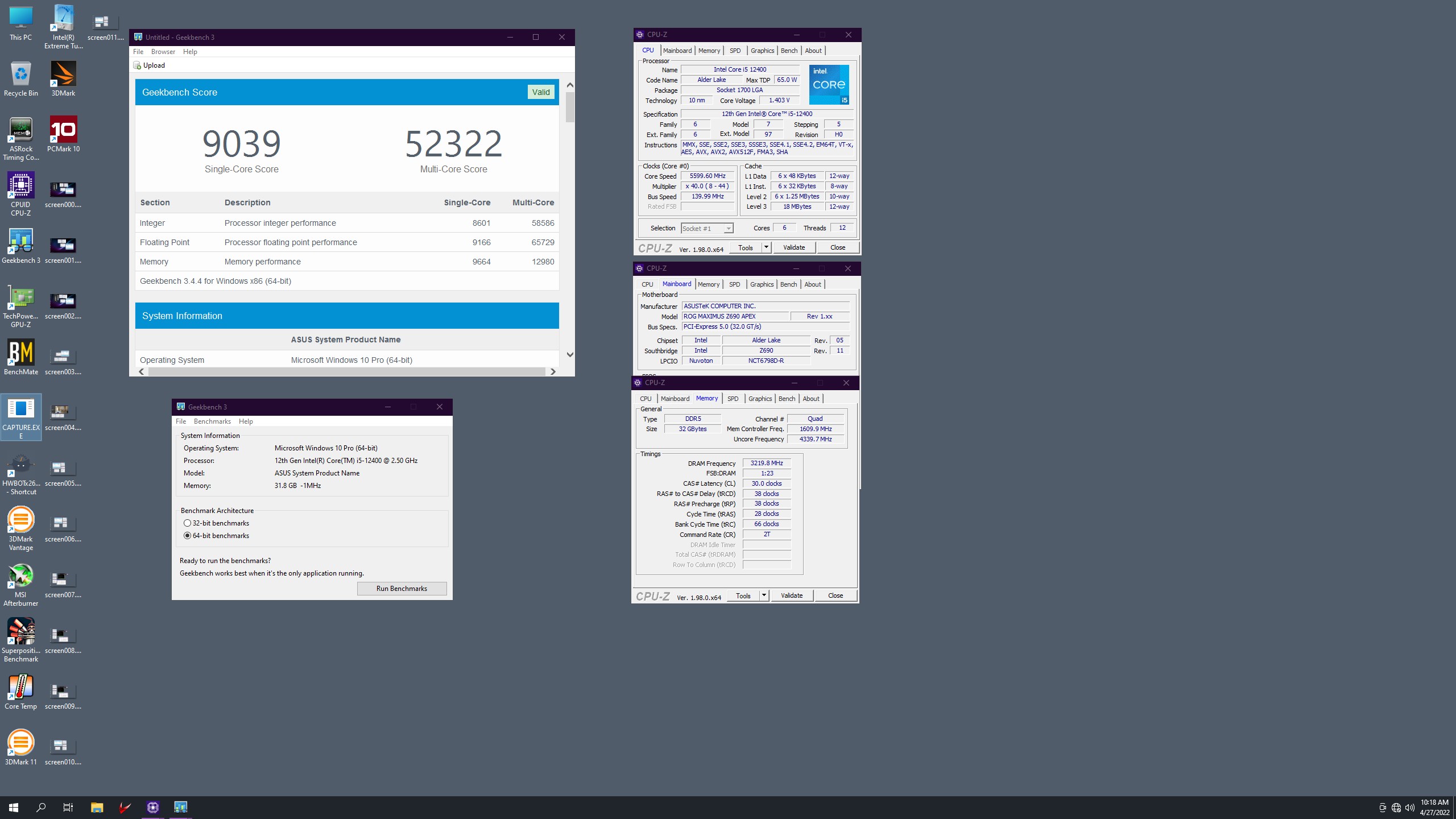Click vertical scrollbar thumb in Geekbench results
1456x819 pixels.
570,107
